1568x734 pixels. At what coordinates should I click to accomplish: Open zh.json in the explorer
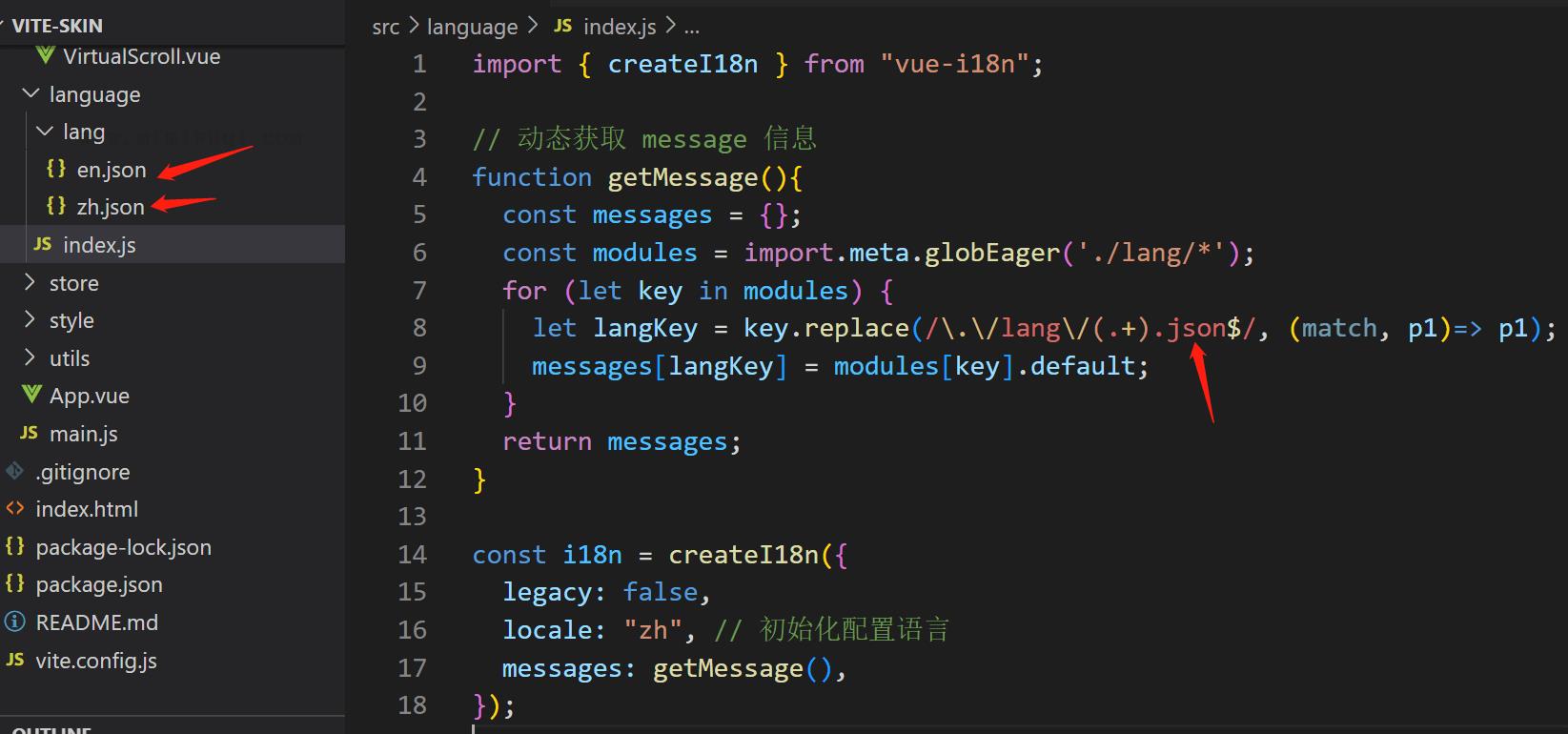tap(111, 207)
